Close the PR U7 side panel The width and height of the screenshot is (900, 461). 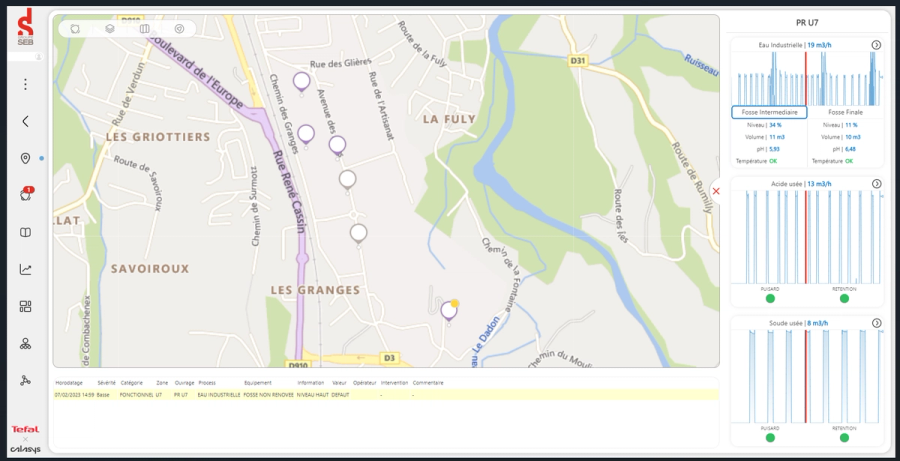pos(716,191)
